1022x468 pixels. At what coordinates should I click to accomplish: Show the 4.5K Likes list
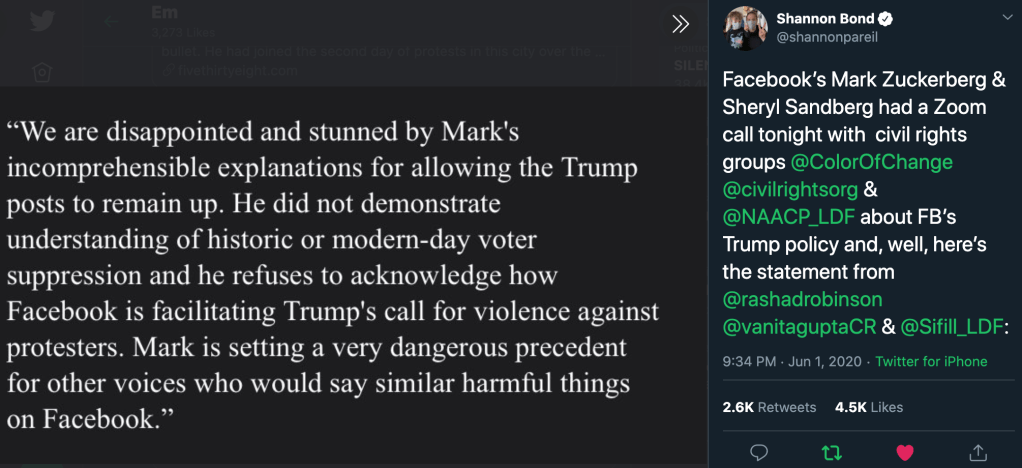869,407
